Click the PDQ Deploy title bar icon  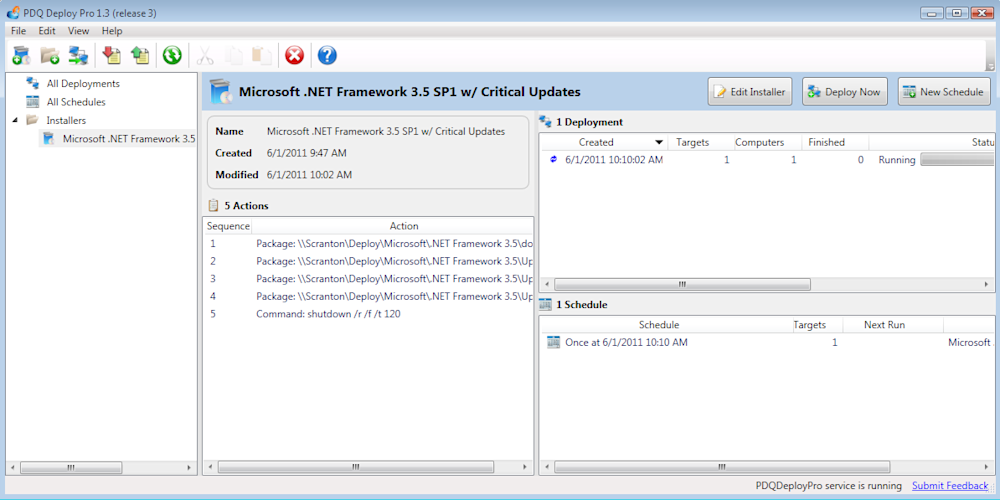(12, 13)
